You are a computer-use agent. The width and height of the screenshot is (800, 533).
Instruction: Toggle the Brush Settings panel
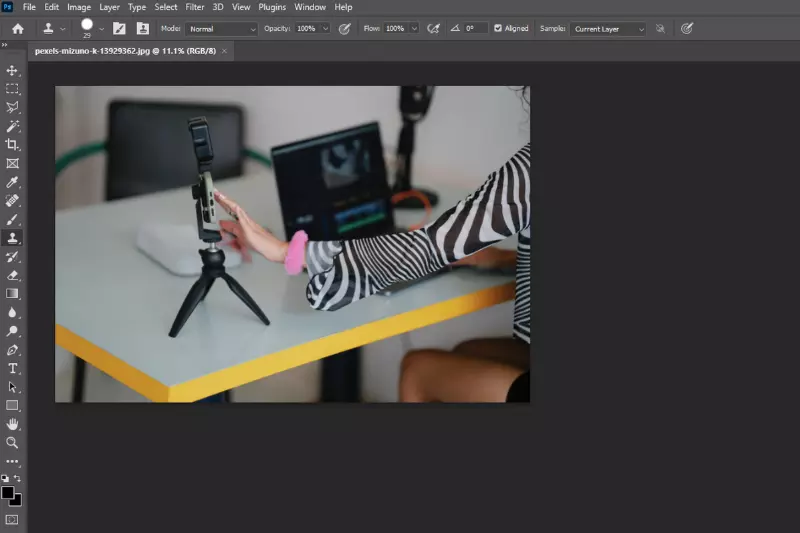[119, 29]
